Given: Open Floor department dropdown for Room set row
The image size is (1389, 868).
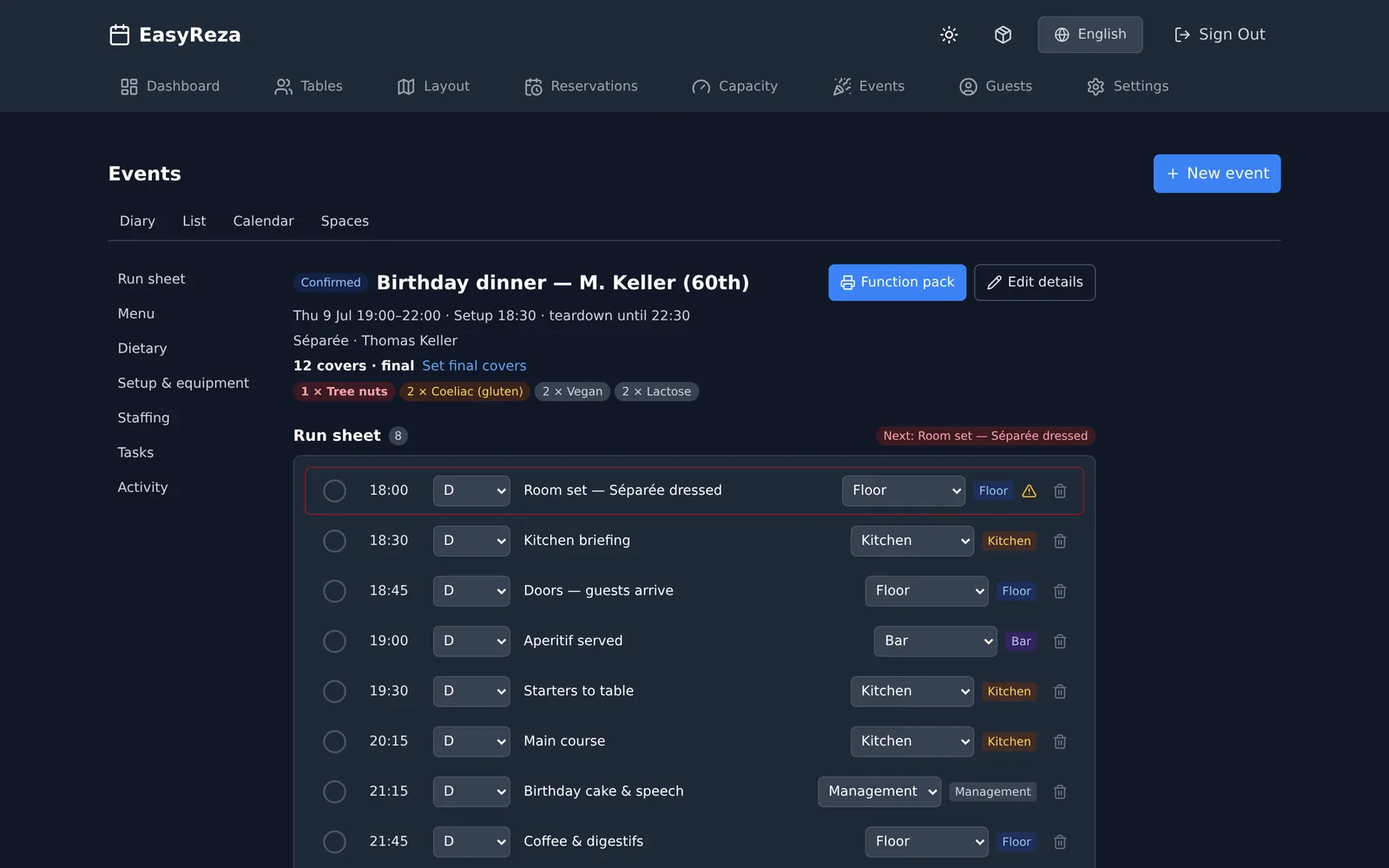Looking at the screenshot, I should pos(903,491).
